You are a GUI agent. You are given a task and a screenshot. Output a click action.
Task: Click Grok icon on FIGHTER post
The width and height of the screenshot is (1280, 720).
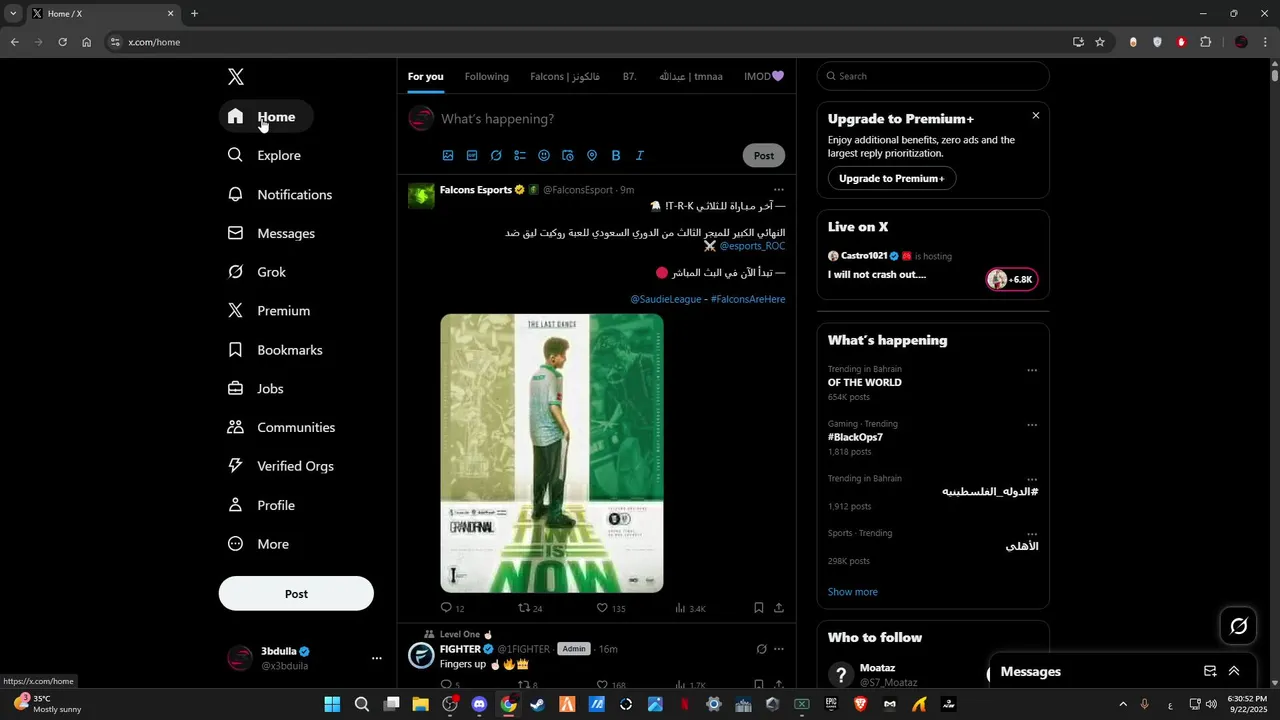(x=761, y=649)
